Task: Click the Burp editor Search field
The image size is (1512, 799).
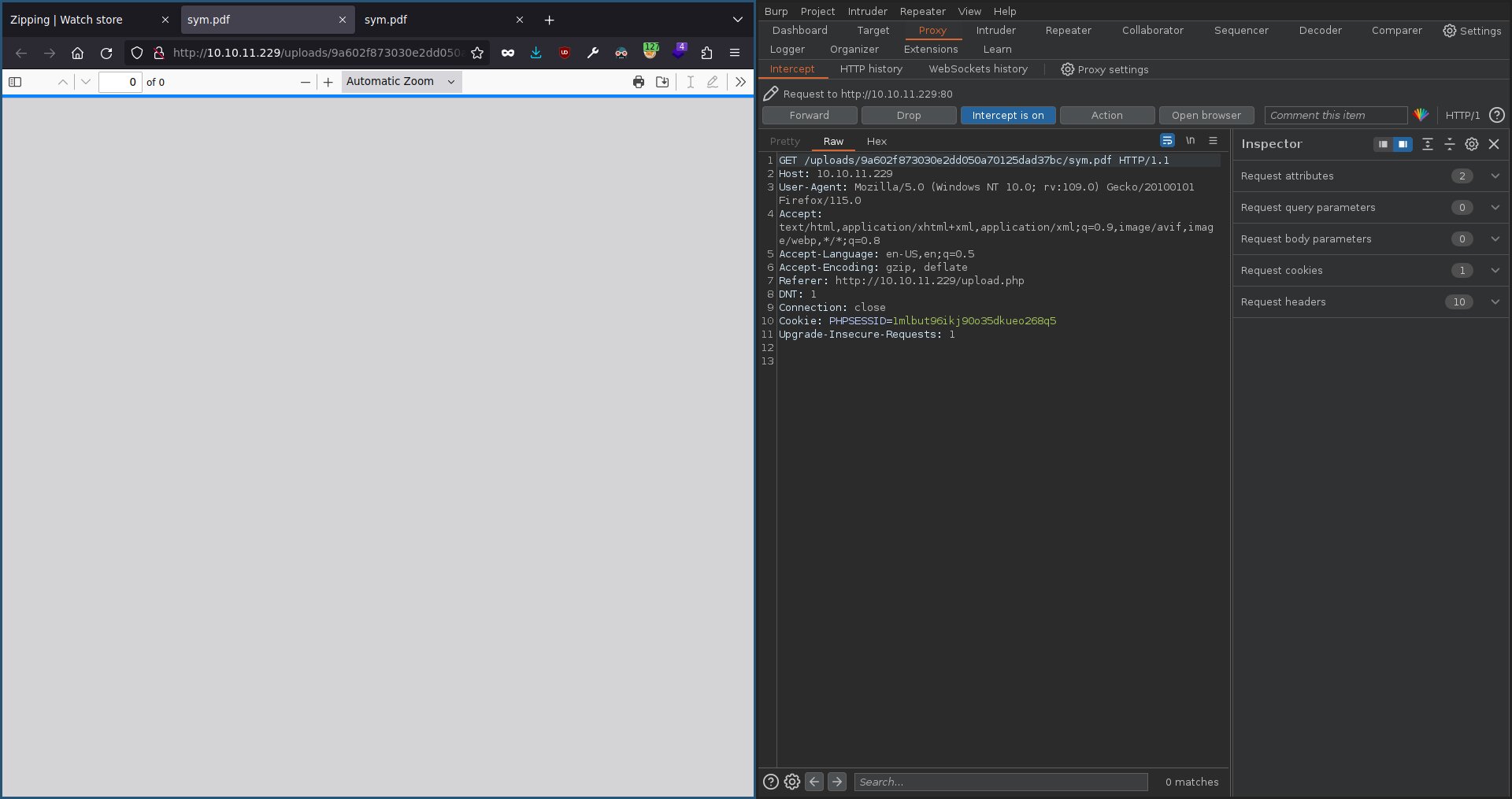Action: (x=1001, y=782)
